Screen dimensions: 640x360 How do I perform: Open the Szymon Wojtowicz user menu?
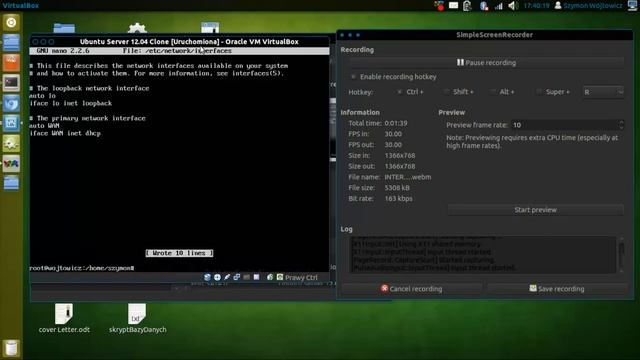(588, 6)
